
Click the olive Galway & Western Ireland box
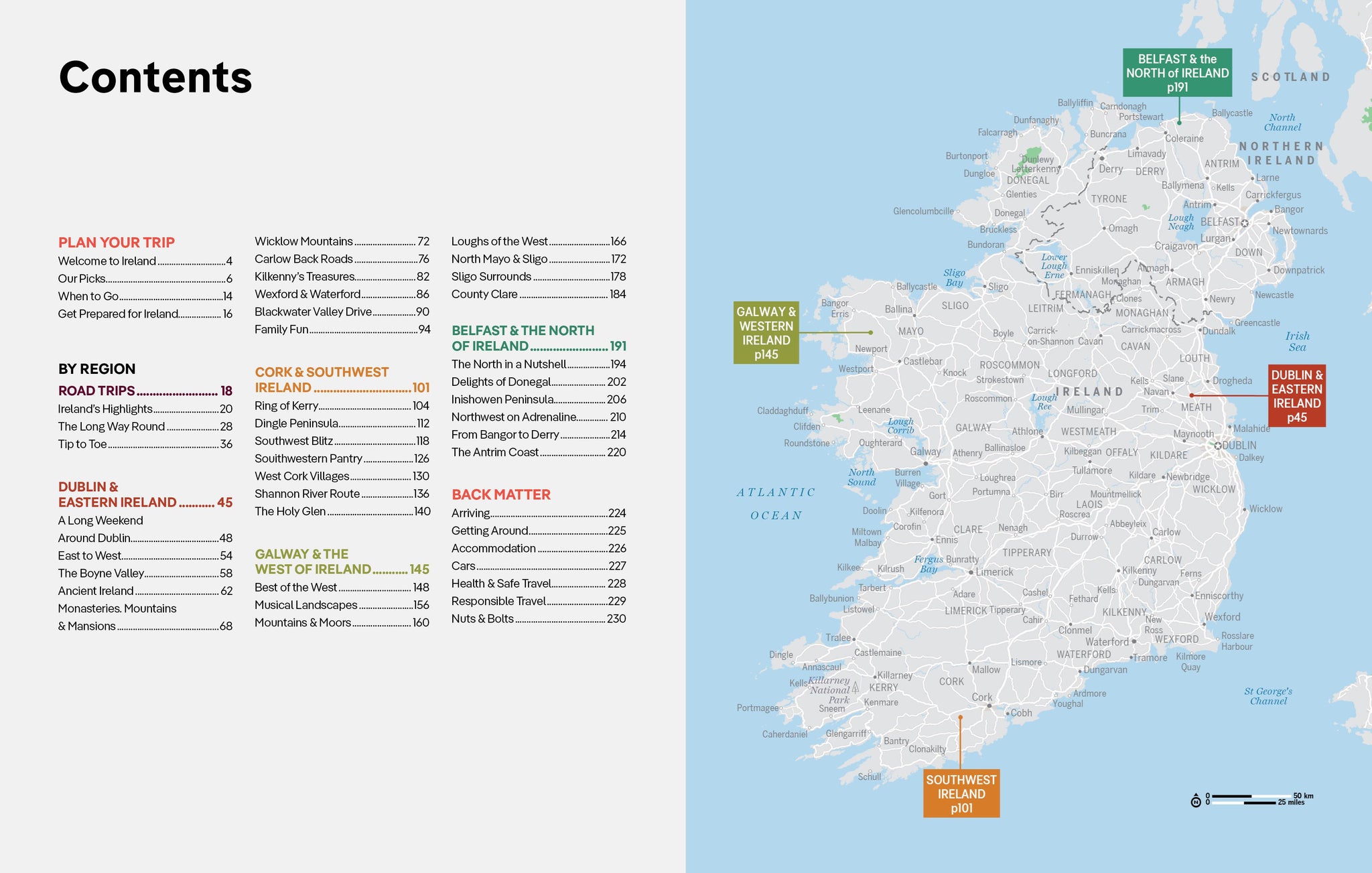(766, 332)
